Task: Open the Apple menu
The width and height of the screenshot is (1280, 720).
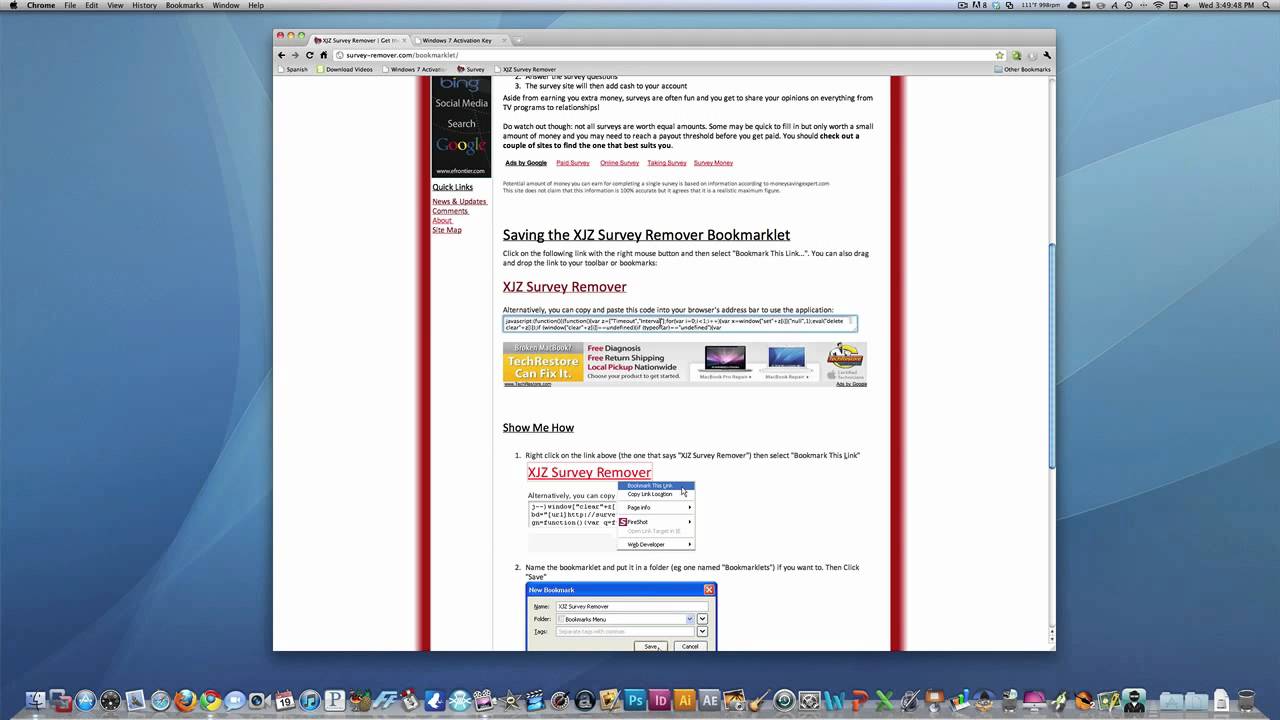Action: coord(13,5)
